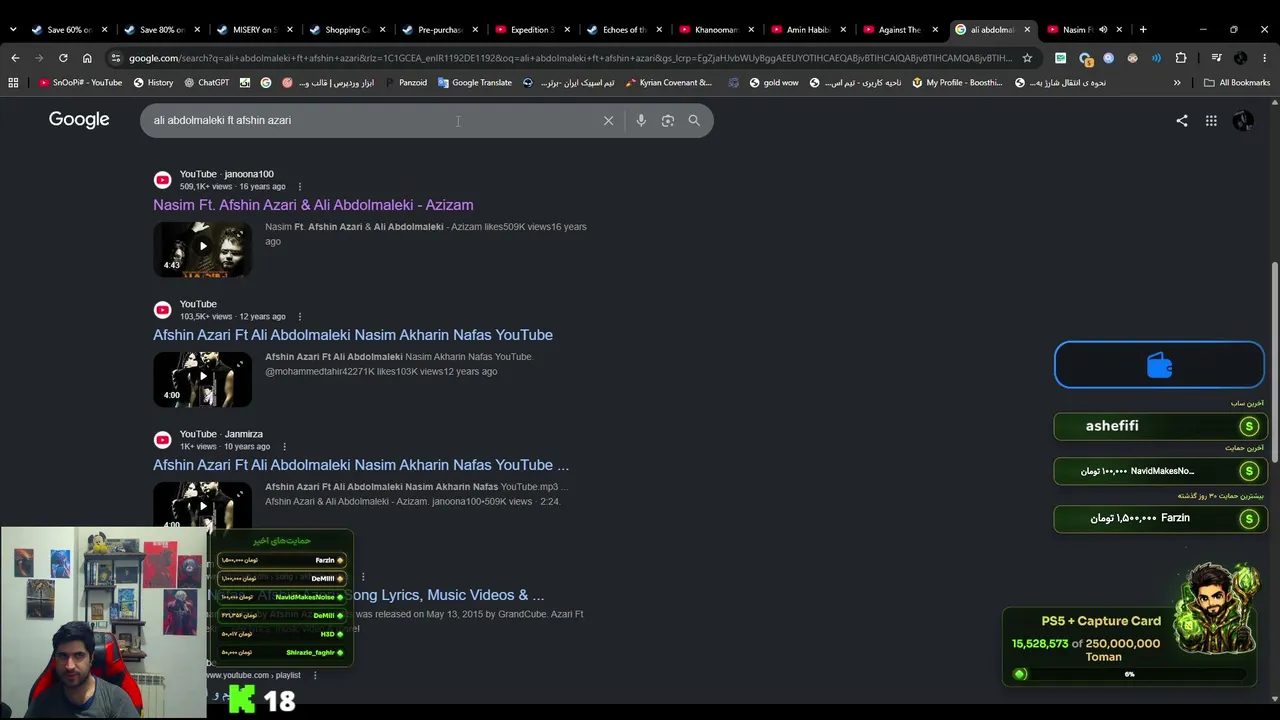Bookmark this page with the star icon
The width and height of the screenshot is (1280, 720).
point(1027,58)
